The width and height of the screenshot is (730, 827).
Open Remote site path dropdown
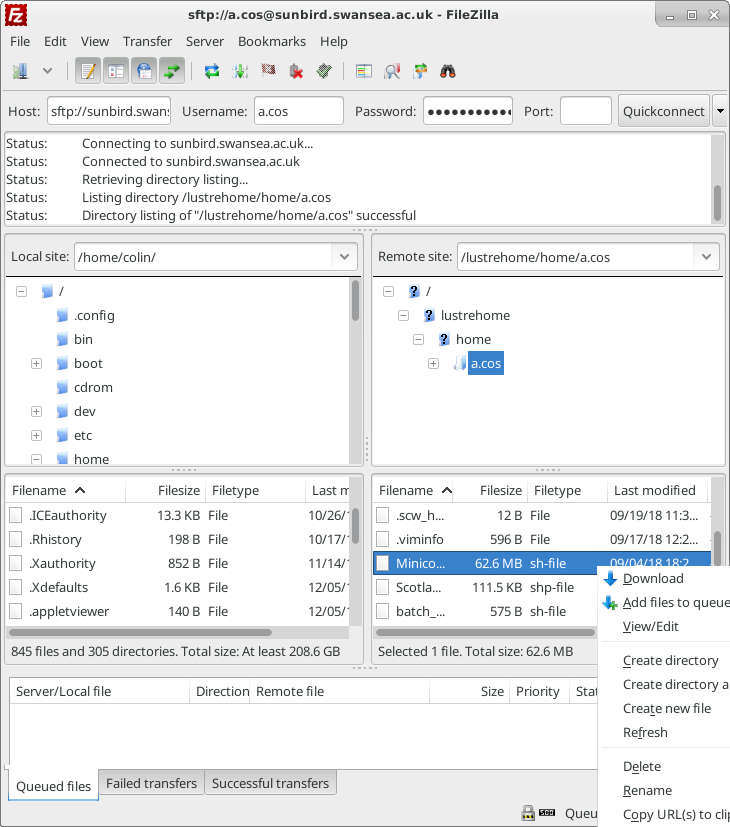pos(707,257)
